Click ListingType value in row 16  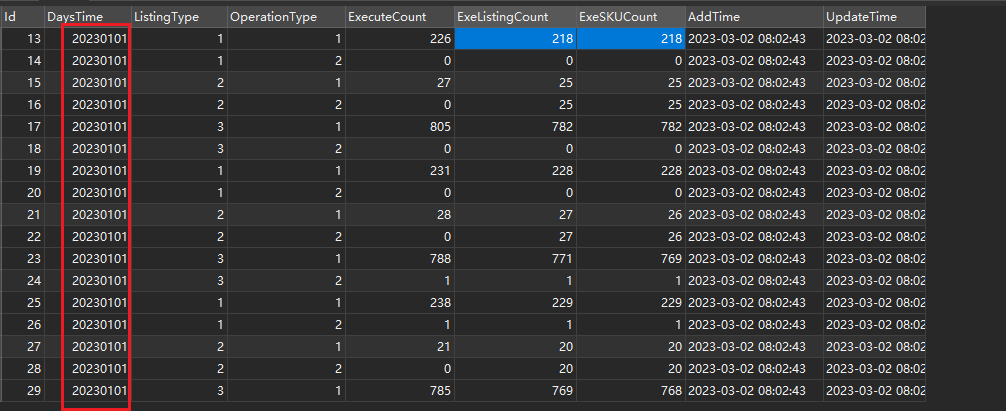point(179,105)
